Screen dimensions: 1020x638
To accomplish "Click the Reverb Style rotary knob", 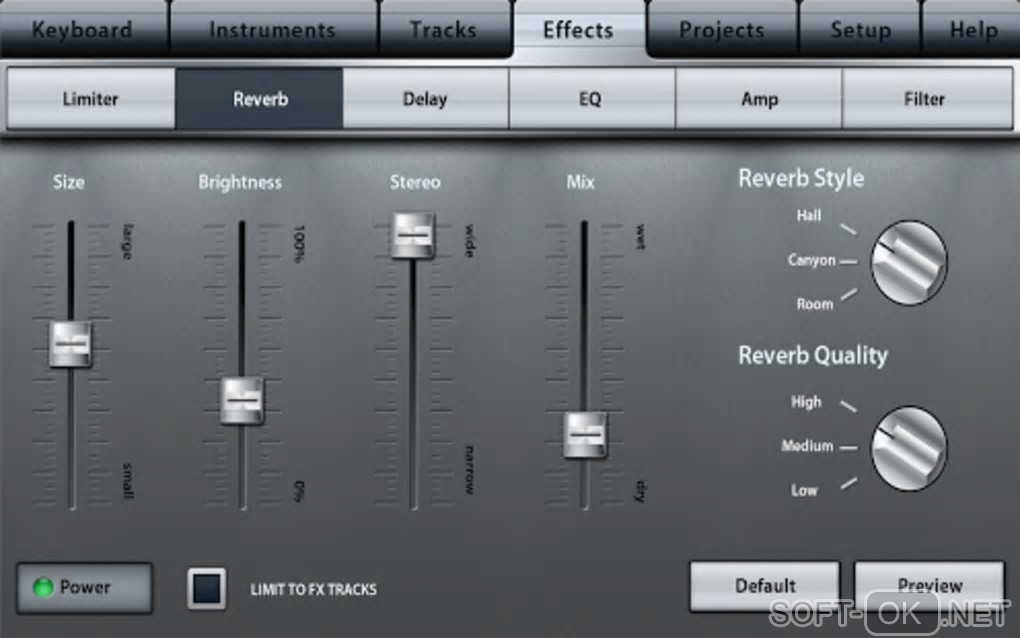I will pos(909,262).
